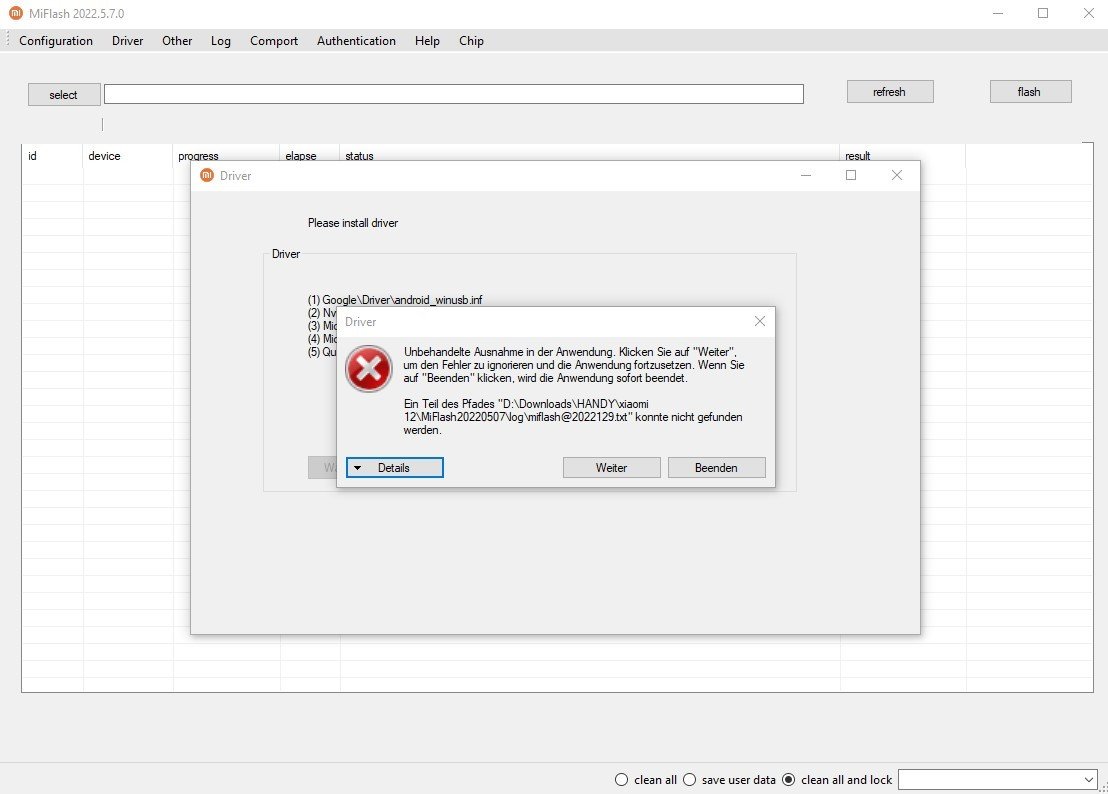
Task: Select clean all and lock option
Action: pyautogui.click(x=789, y=780)
